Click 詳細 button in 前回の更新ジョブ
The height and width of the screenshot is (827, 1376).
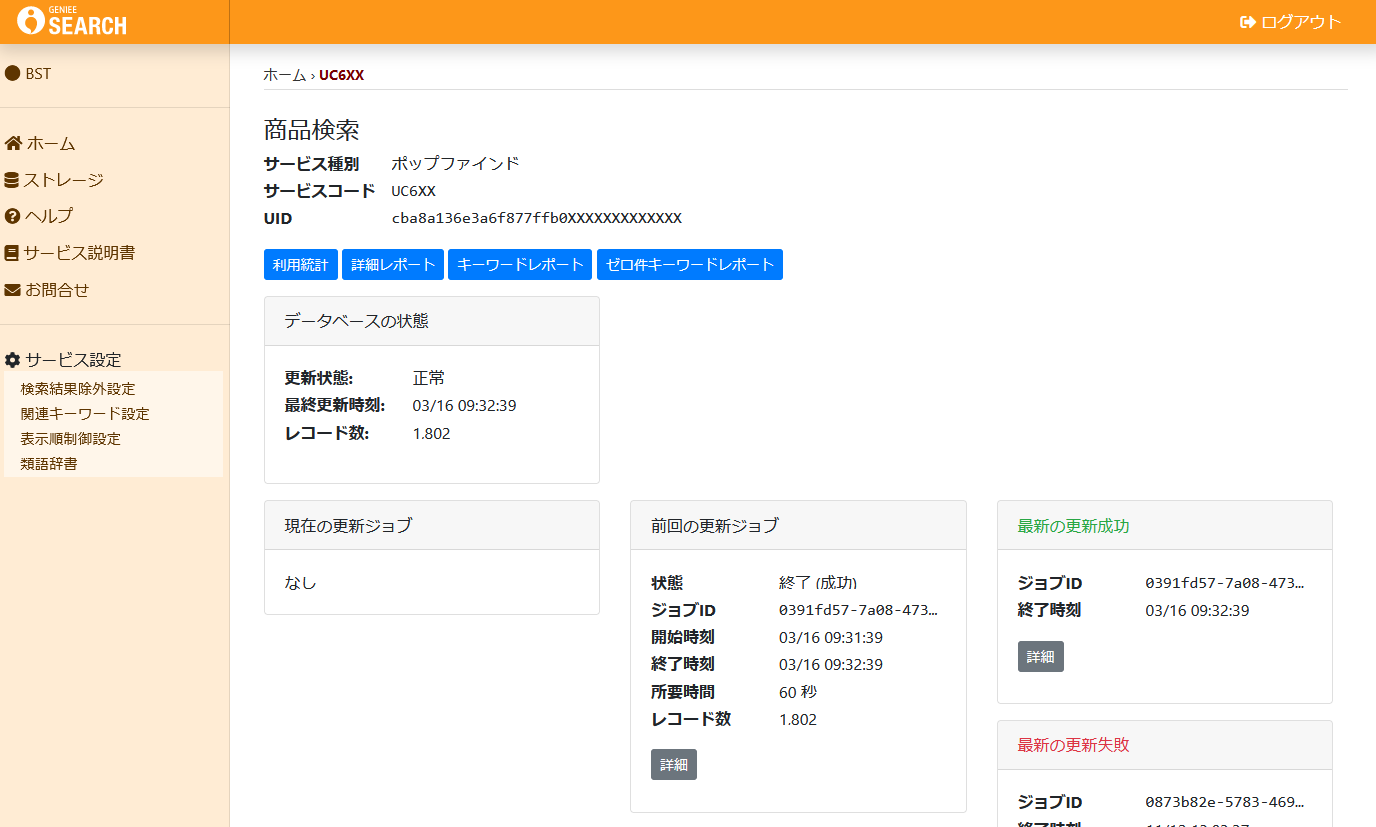674,765
